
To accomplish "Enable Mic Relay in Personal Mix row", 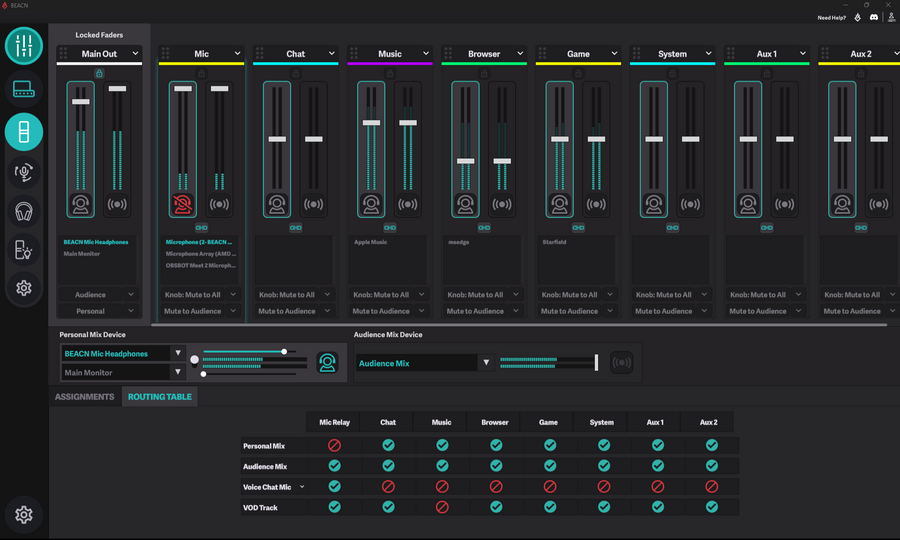I will point(335,445).
